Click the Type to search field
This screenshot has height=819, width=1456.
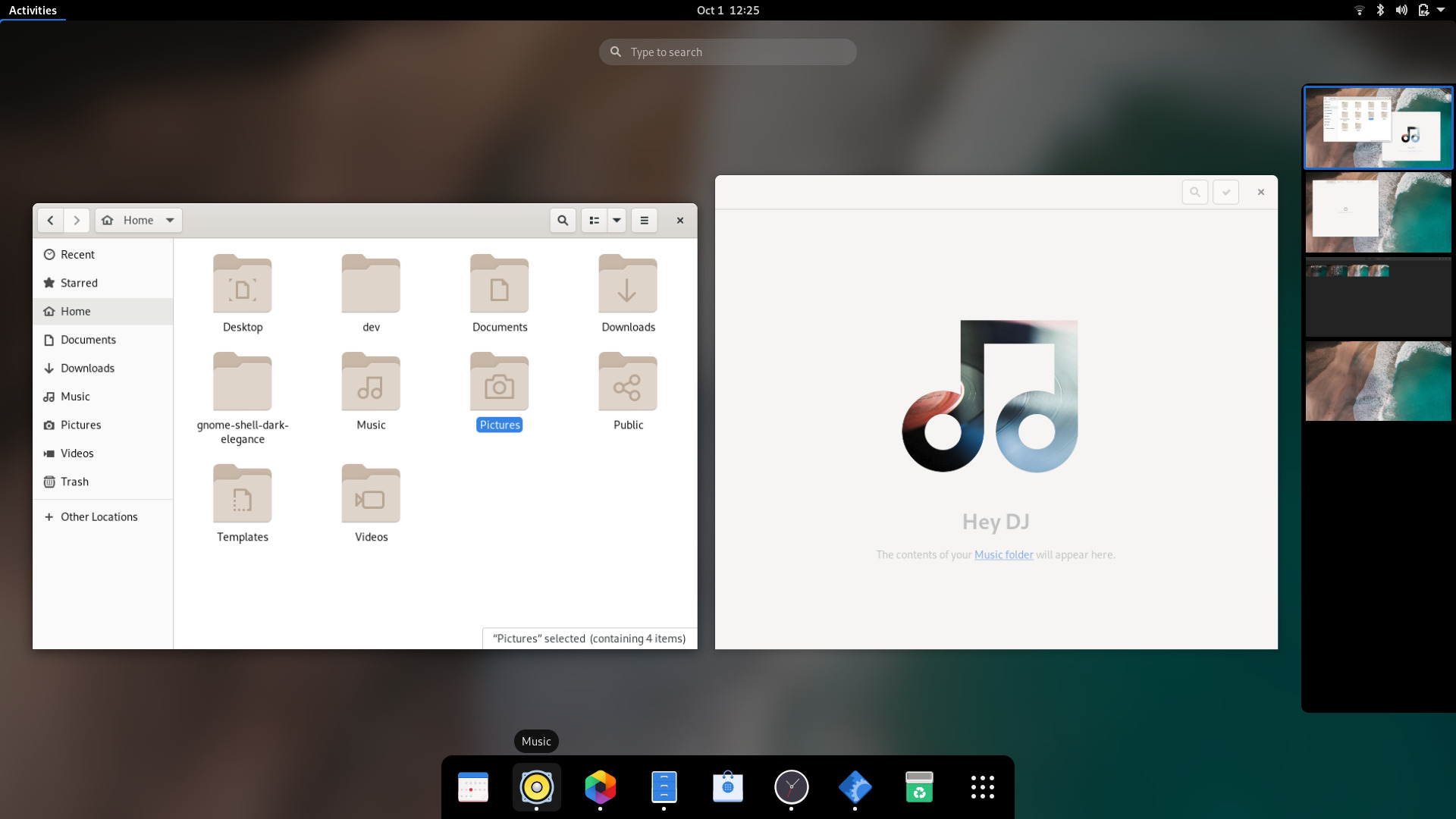tap(728, 52)
